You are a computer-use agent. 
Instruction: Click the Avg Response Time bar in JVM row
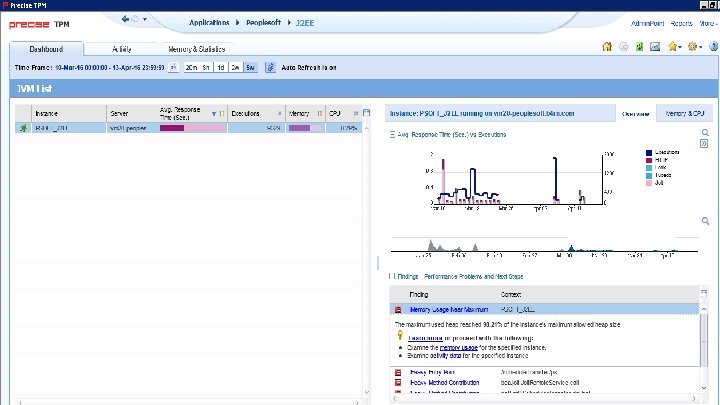pos(192,128)
